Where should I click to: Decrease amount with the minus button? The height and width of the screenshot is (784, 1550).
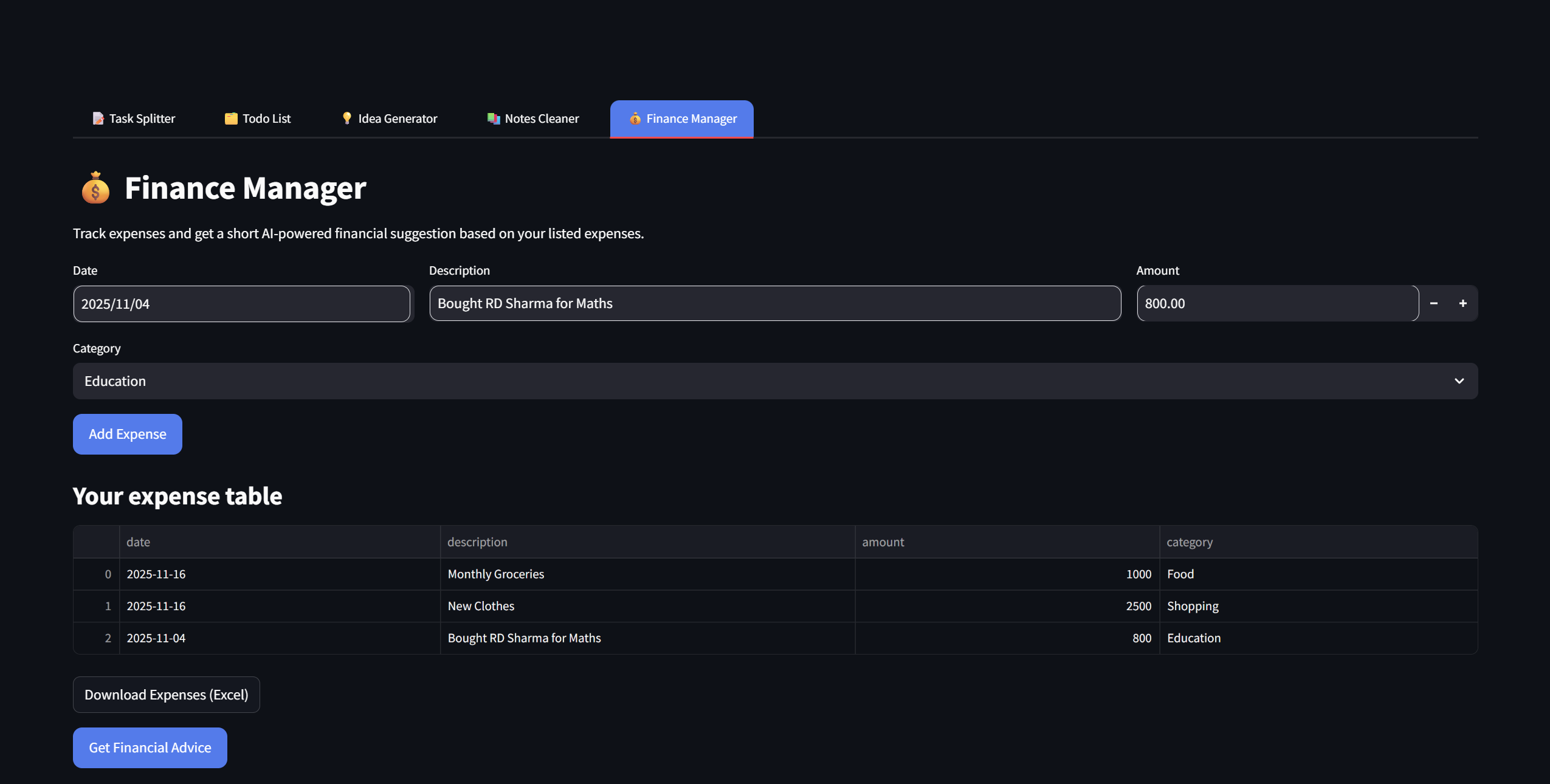click(1434, 303)
